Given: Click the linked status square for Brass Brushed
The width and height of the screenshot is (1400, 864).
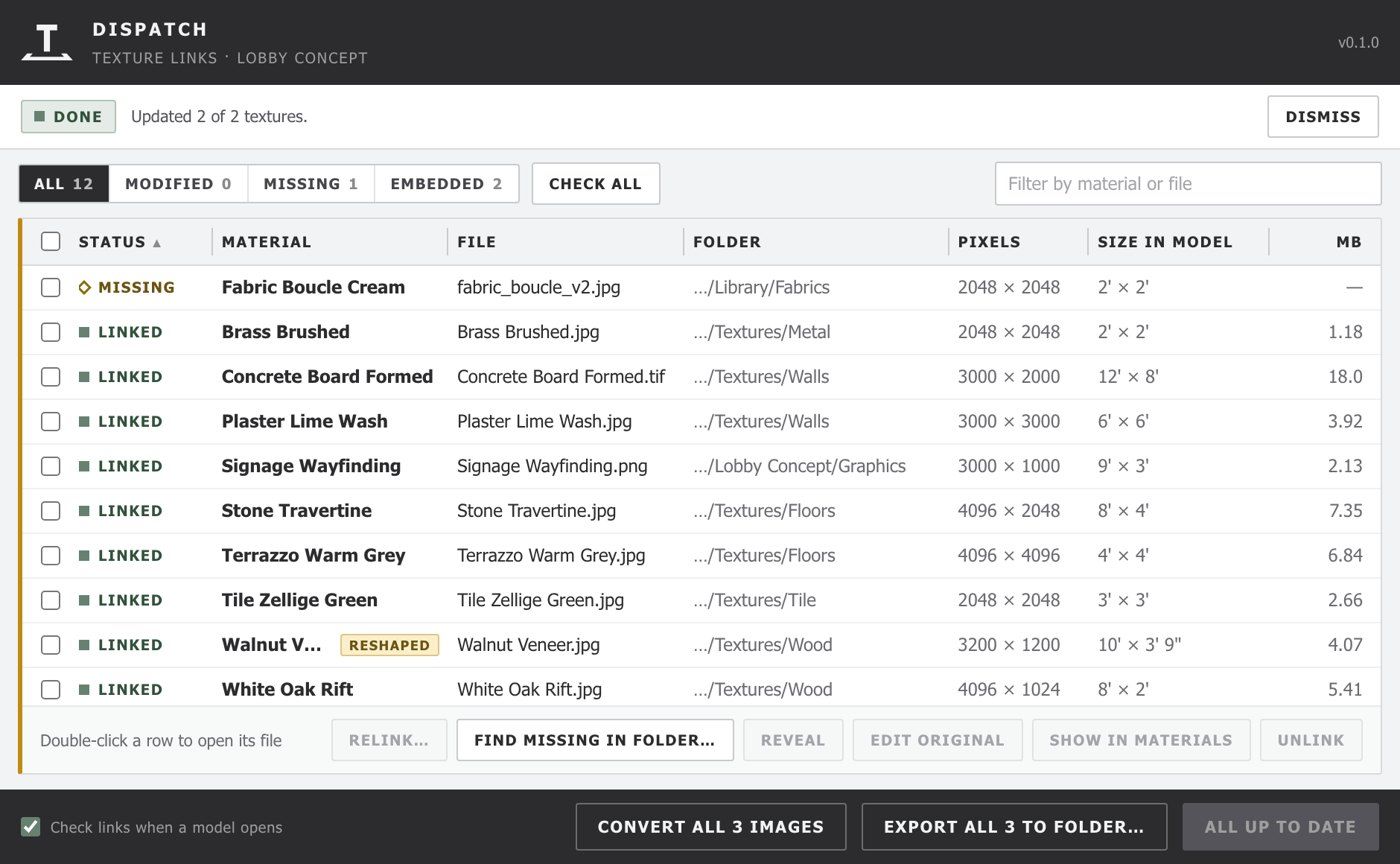Looking at the screenshot, I should tap(84, 332).
